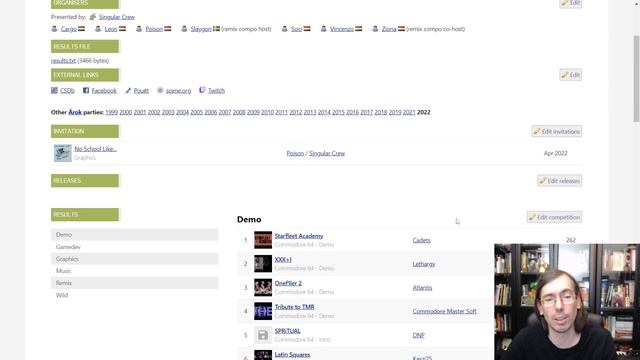Click the person icon beside Cargo
The width and height of the screenshot is (640, 360).
pyautogui.click(x=54, y=29)
